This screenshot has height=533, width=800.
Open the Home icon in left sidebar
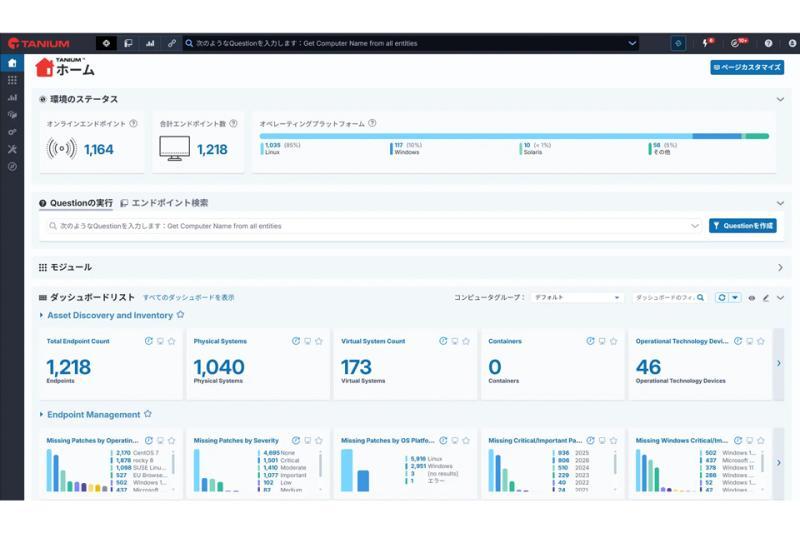(x=12, y=63)
